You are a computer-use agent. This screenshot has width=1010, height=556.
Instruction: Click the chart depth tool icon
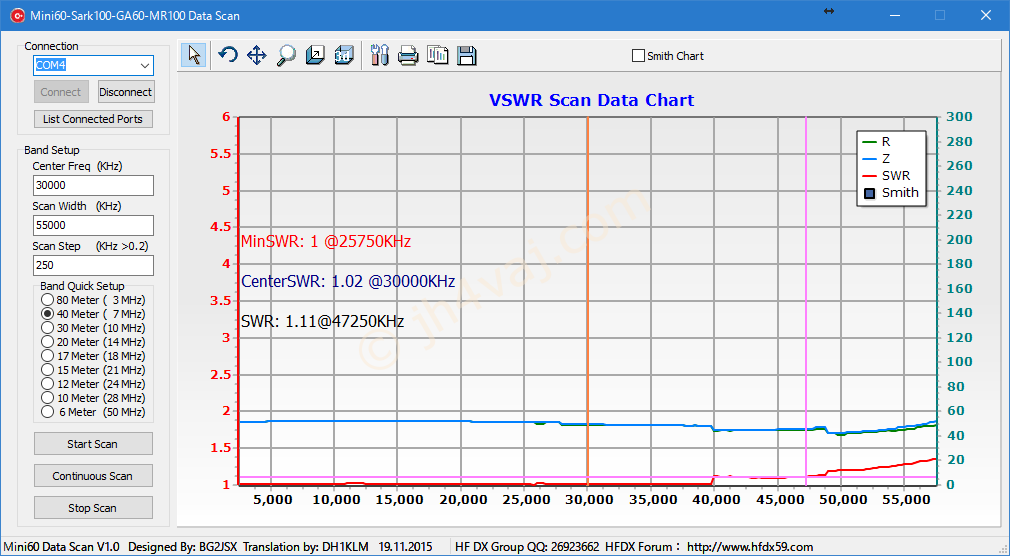click(315, 55)
